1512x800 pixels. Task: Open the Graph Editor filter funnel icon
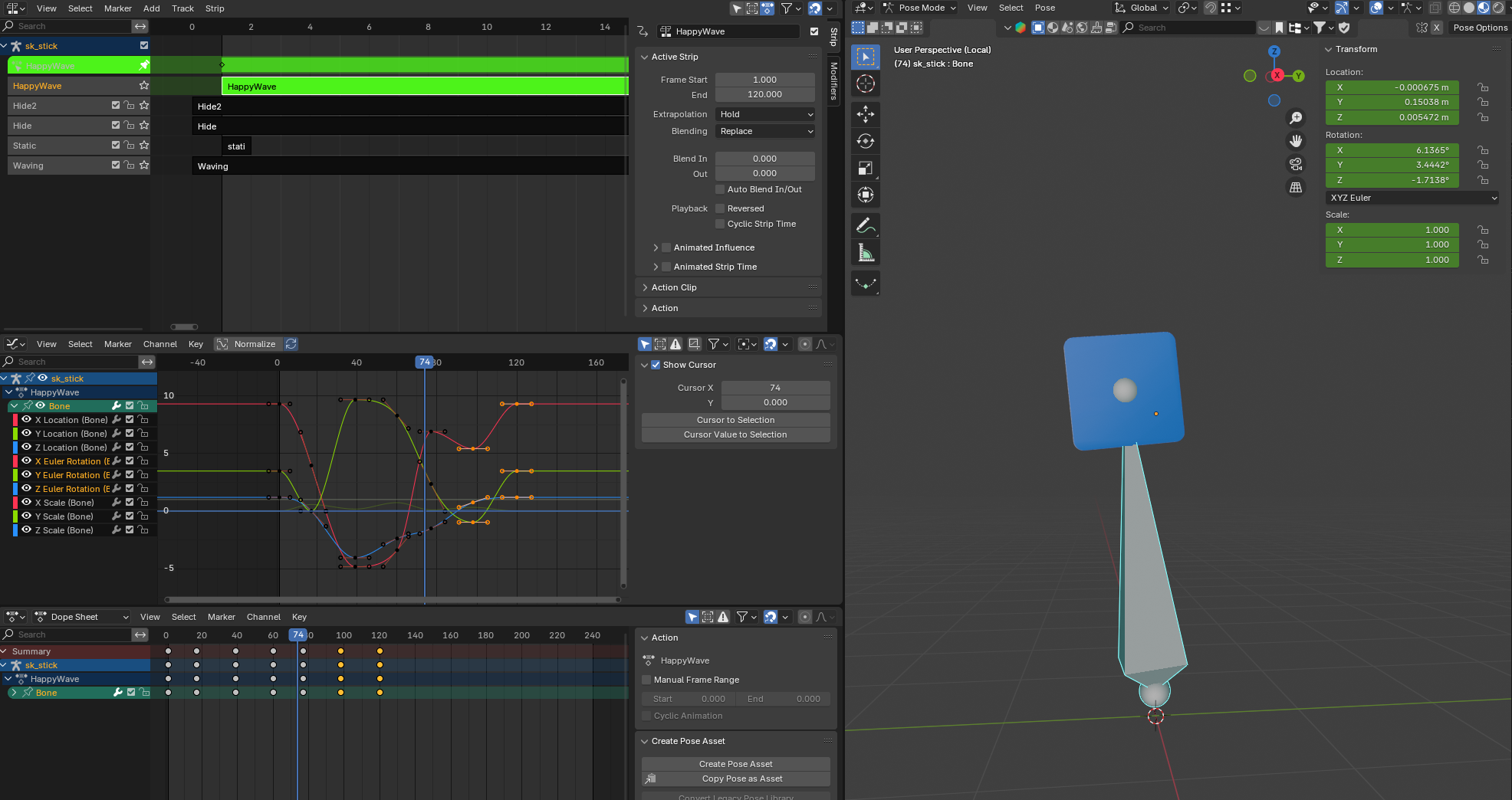714,344
